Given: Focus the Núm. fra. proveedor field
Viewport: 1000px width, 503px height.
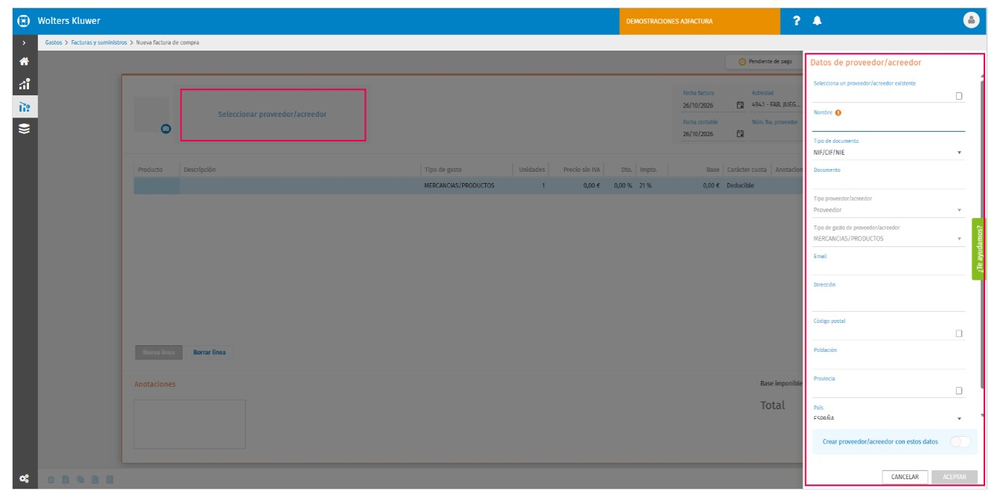Looking at the screenshot, I should (x=776, y=133).
